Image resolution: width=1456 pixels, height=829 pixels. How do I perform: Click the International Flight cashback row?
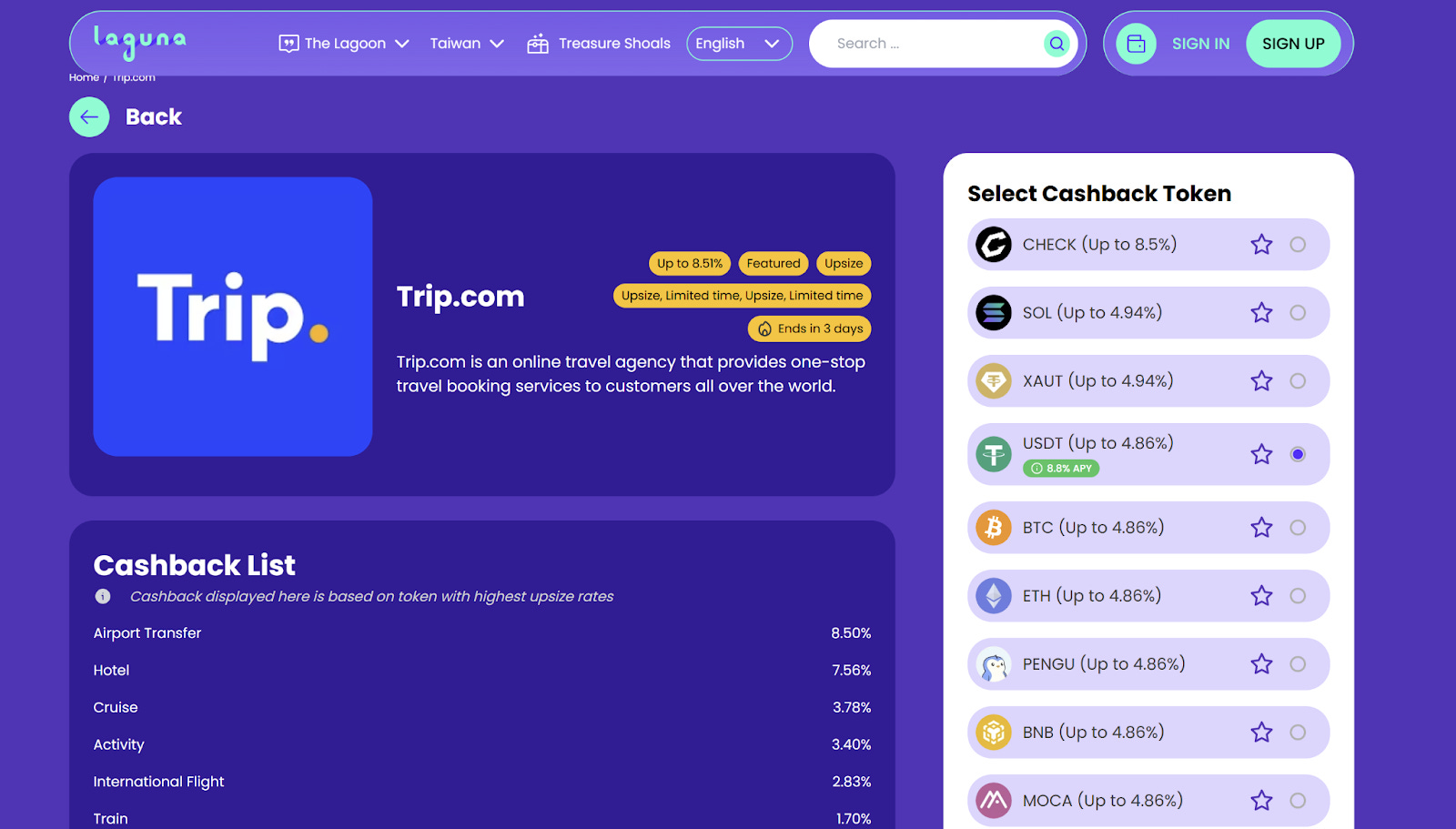point(482,782)
